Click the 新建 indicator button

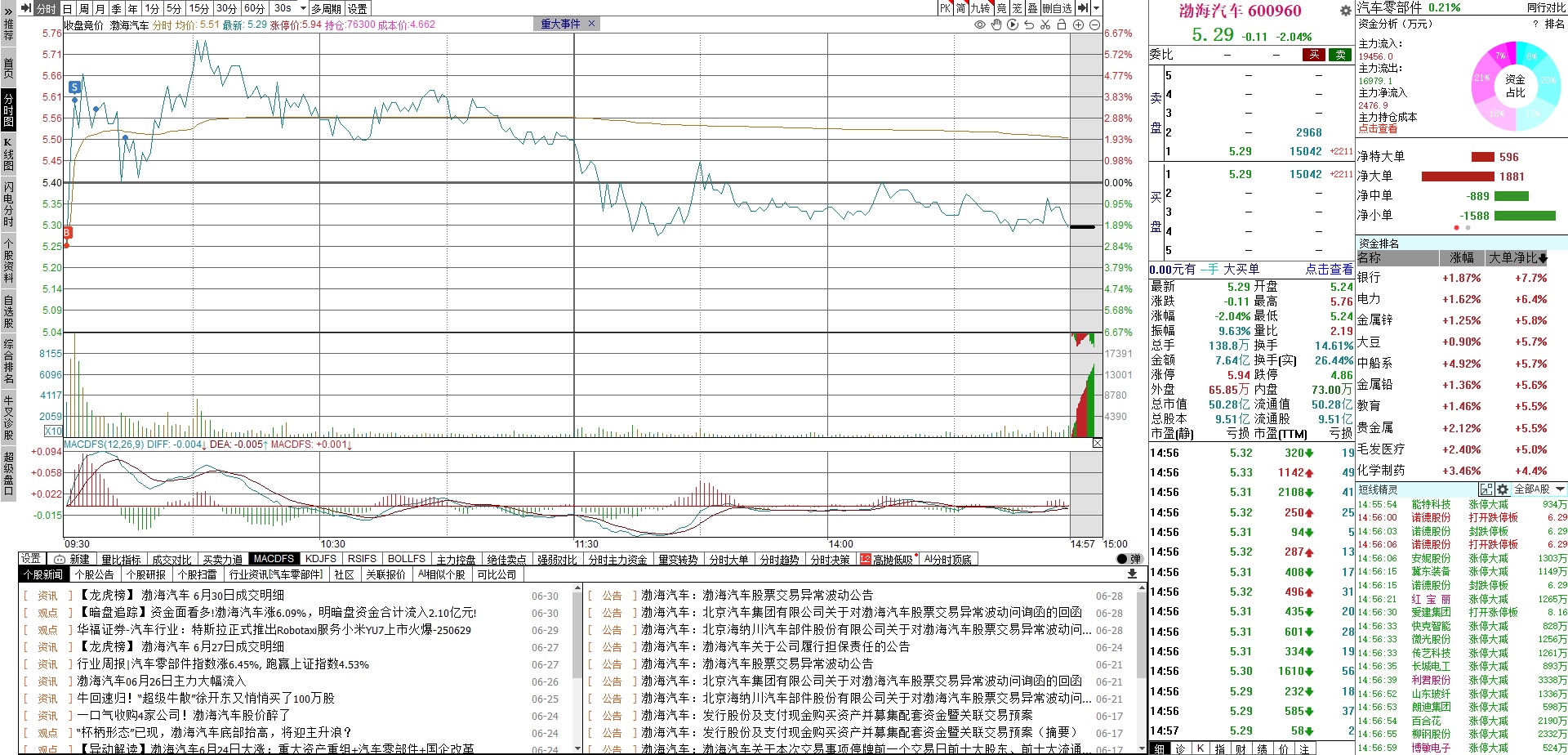point(73,559)
